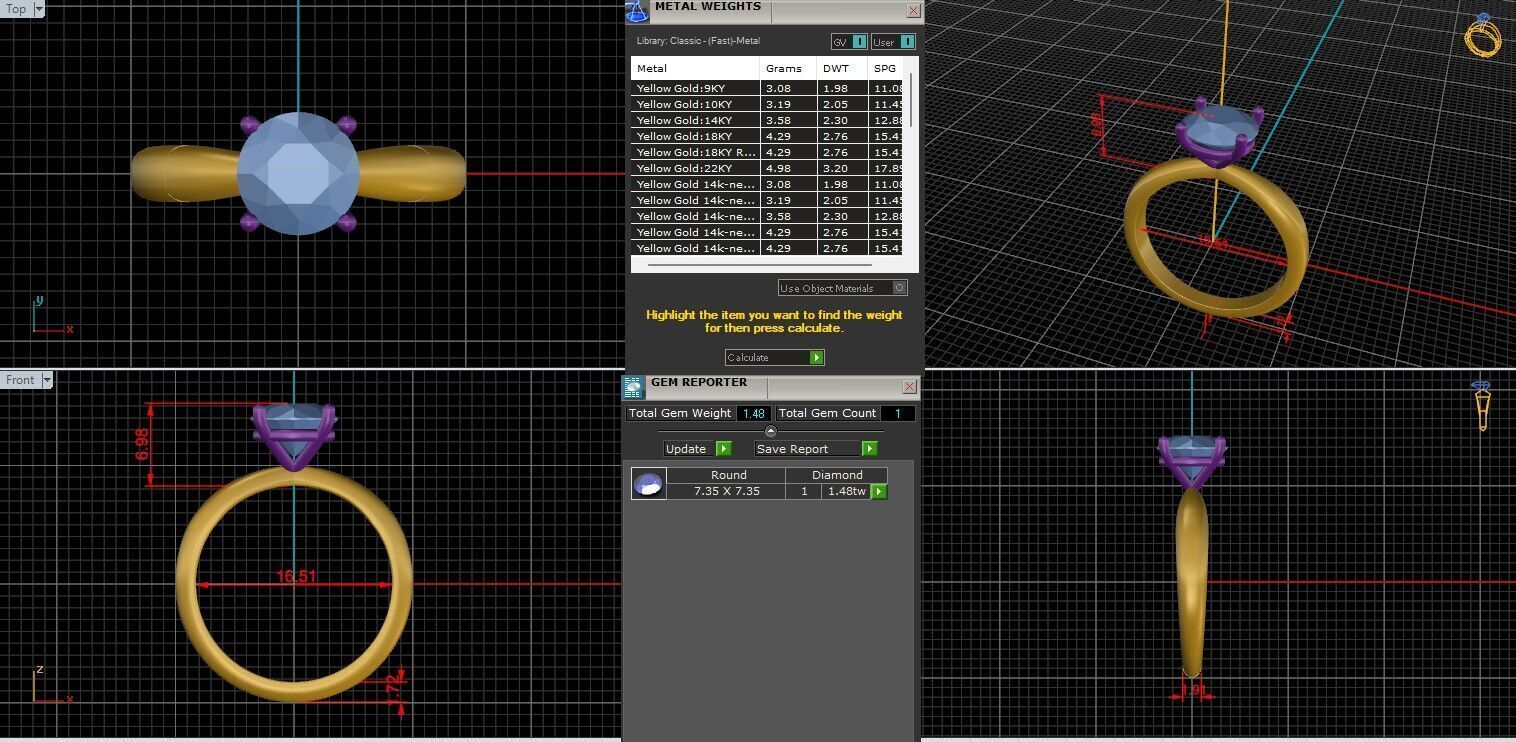Close the Gem Reporter panel
This screenshot has width=1516, height=742.
pyautogui.click(x=910, y=386)
